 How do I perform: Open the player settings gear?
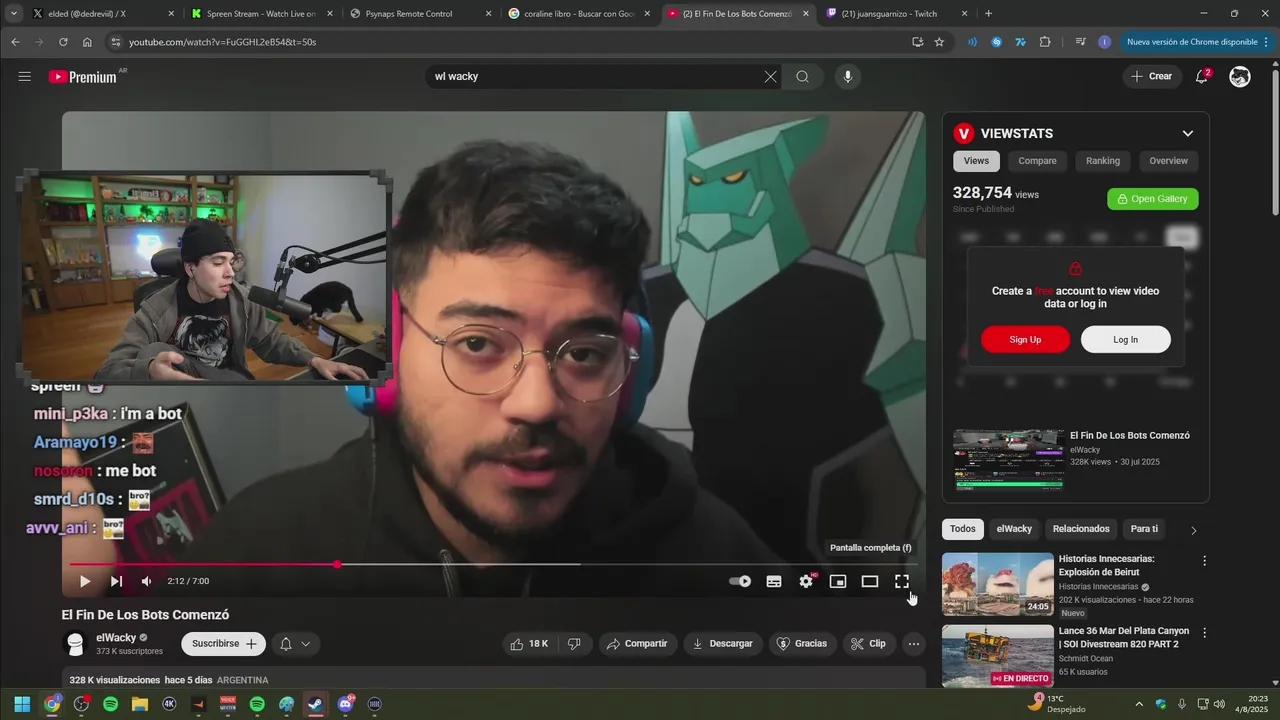[806, 581]
